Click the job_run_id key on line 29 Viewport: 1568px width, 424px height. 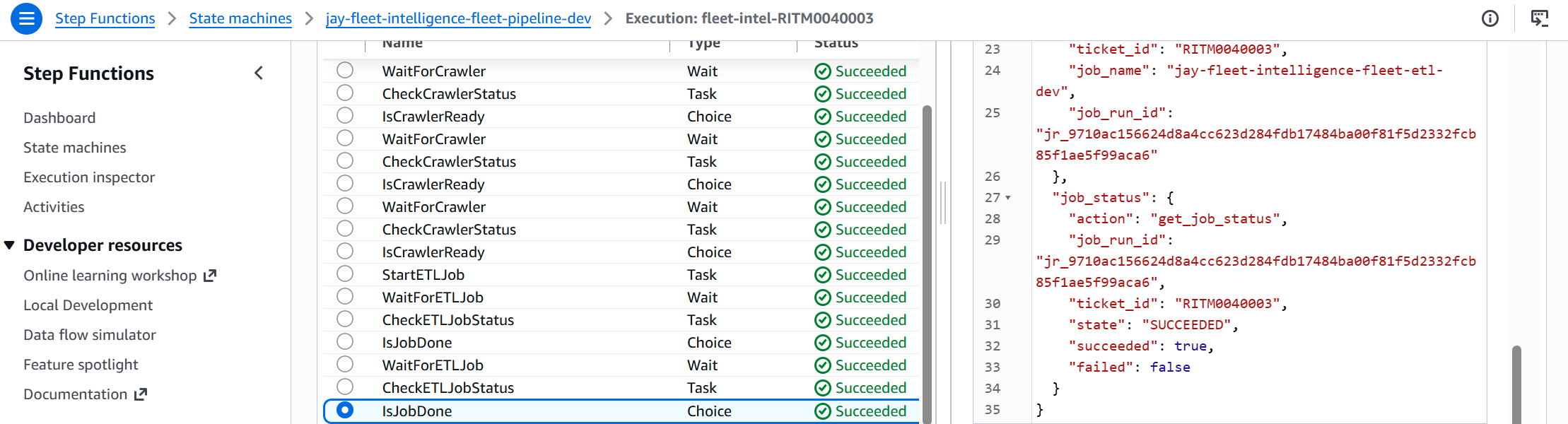click(1117, 240)
